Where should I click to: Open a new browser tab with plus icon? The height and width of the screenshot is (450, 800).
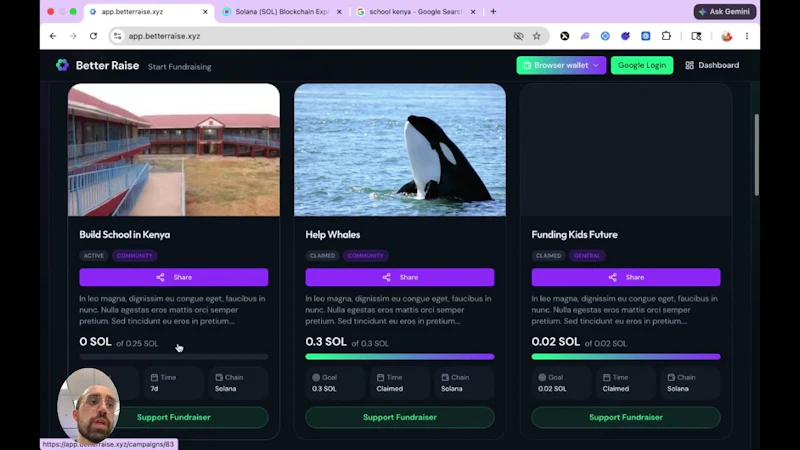[493, 11]
